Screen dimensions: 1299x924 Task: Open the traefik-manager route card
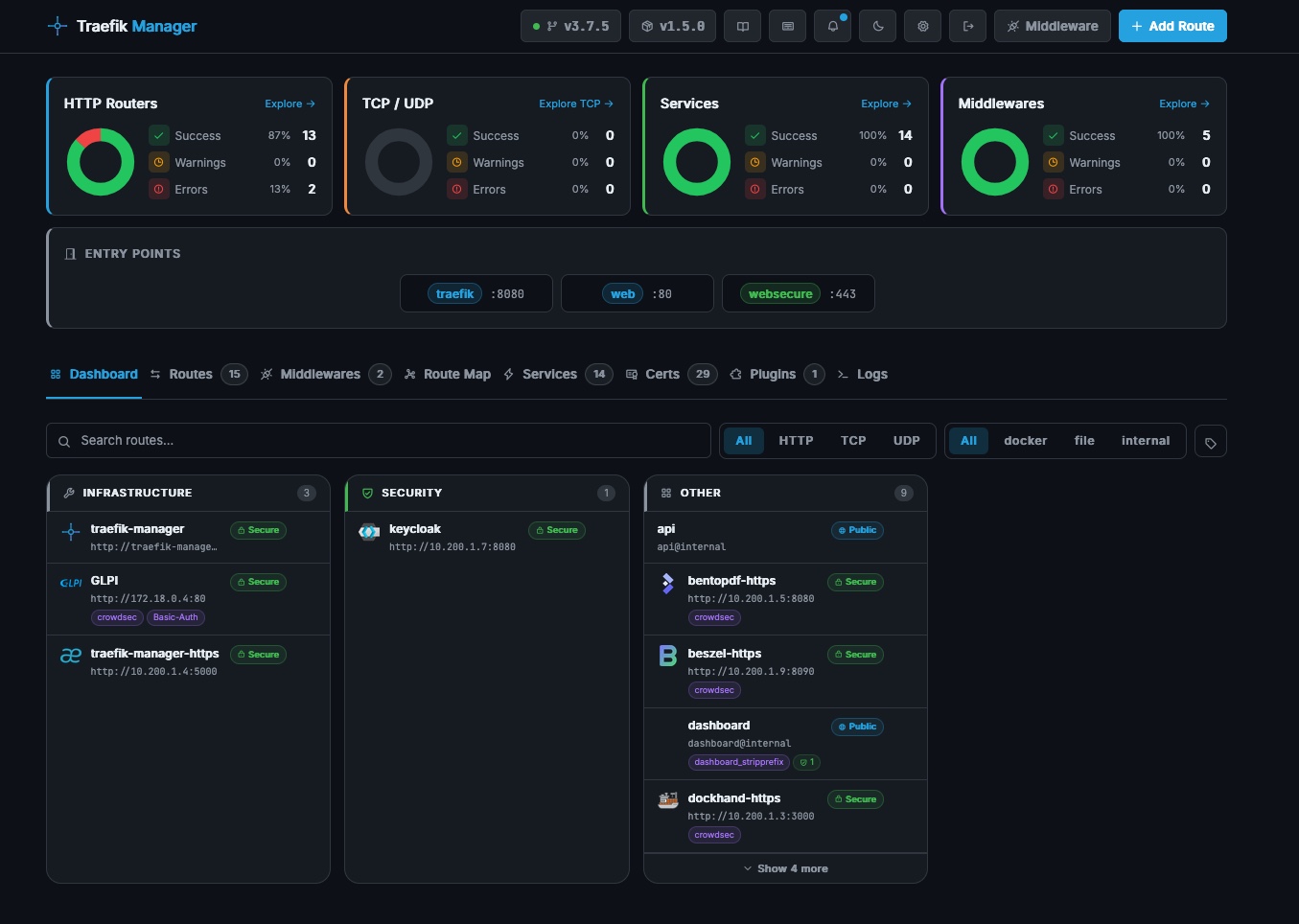coord(189,537)
